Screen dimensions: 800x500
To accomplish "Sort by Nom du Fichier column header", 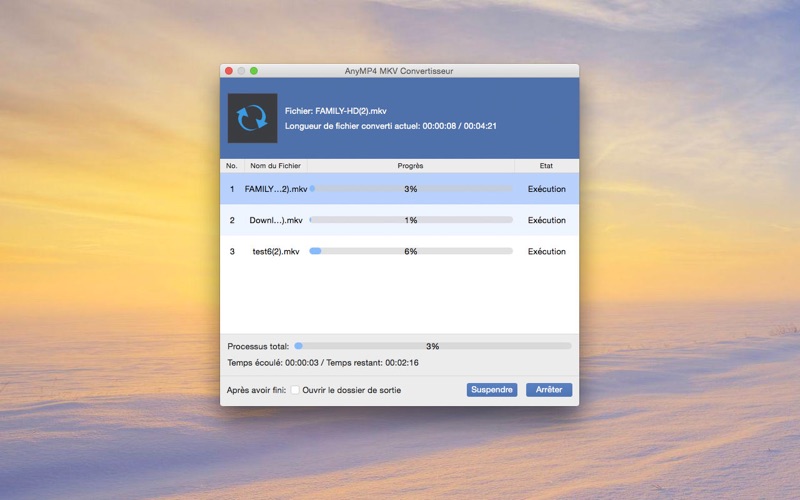I will click(276, 166).
